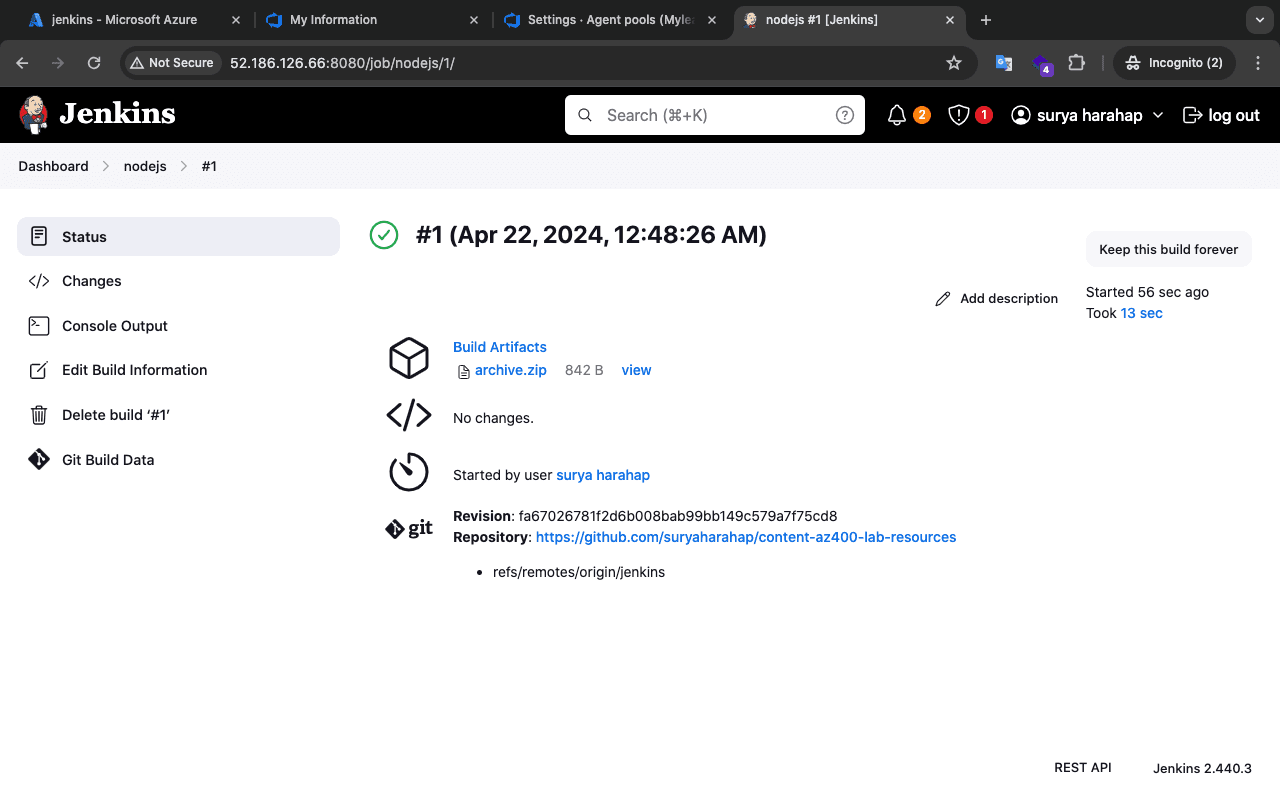Click the browser address bar URL
The image size is (1280, 800).
point(342,63)
